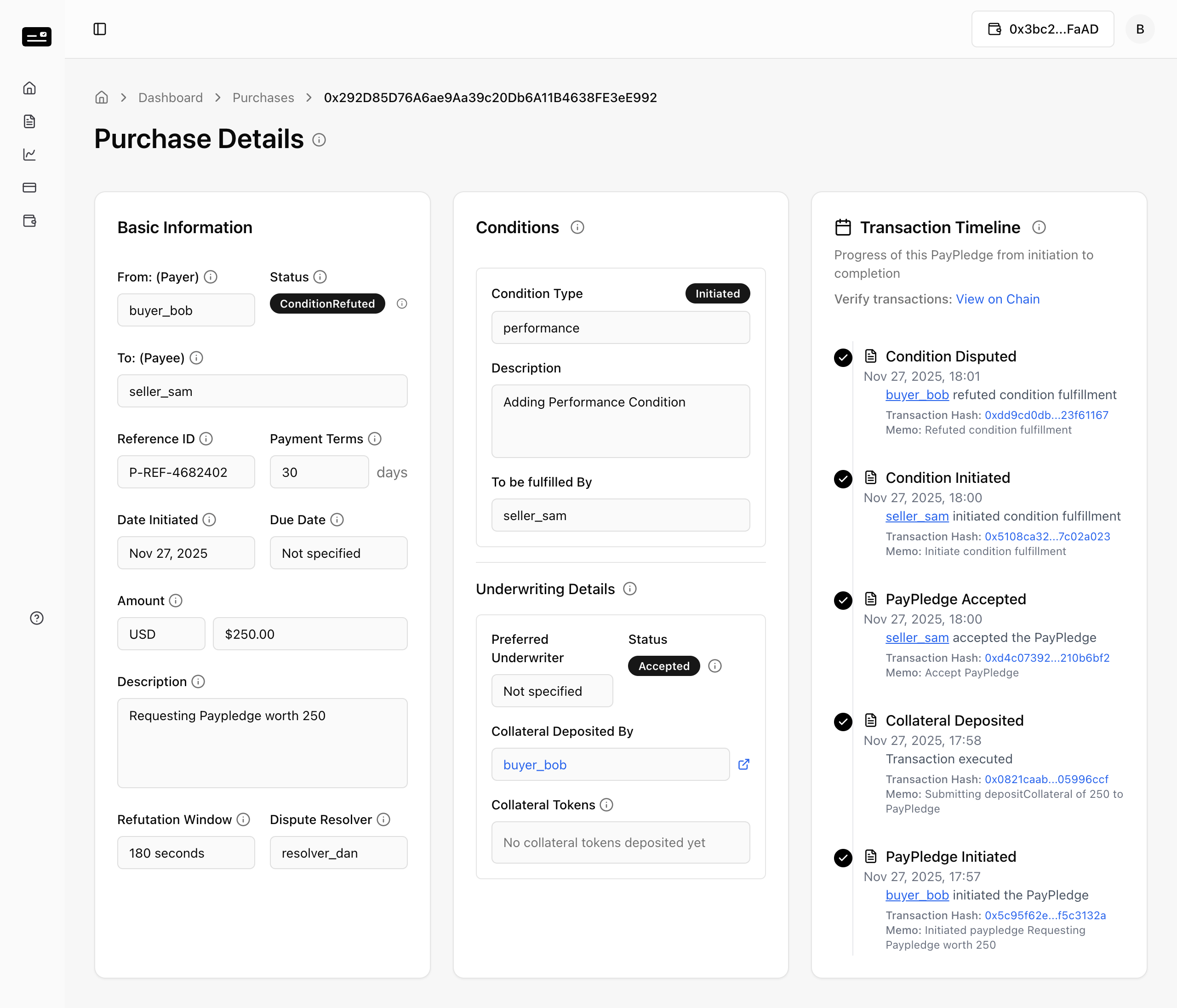This screenshot has width=1177, height=1008.
Task: Open external link icon beside buyer_bob collateral
Action: [x=743, y=764]
